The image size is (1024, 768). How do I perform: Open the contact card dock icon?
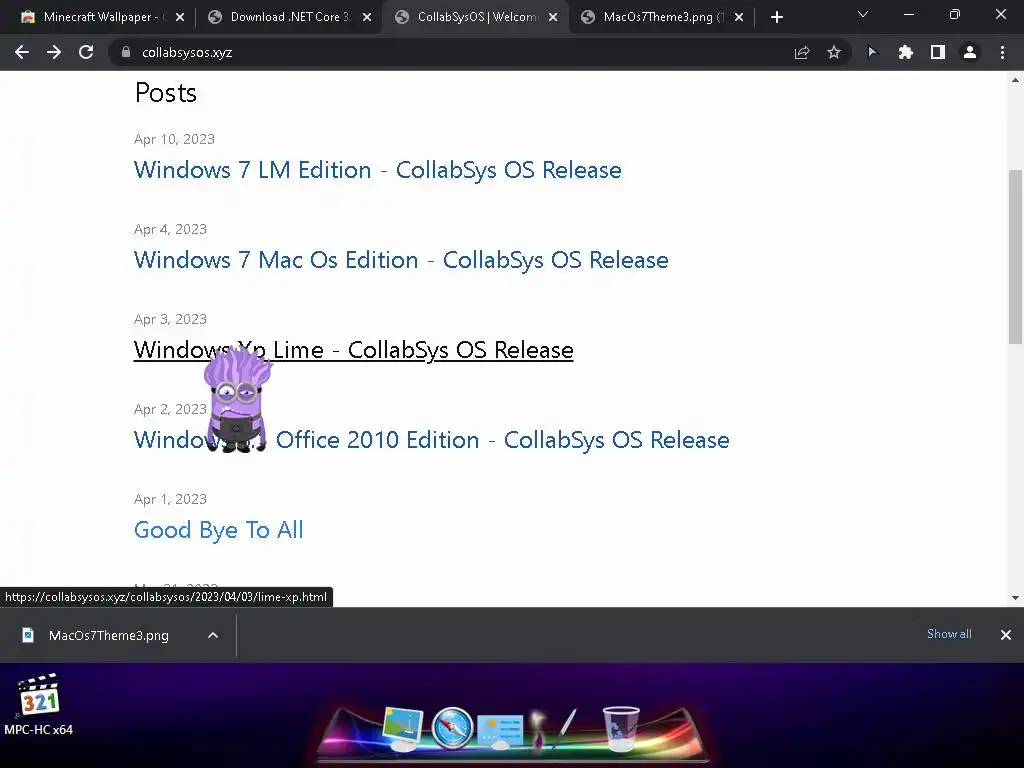(500, 731)
